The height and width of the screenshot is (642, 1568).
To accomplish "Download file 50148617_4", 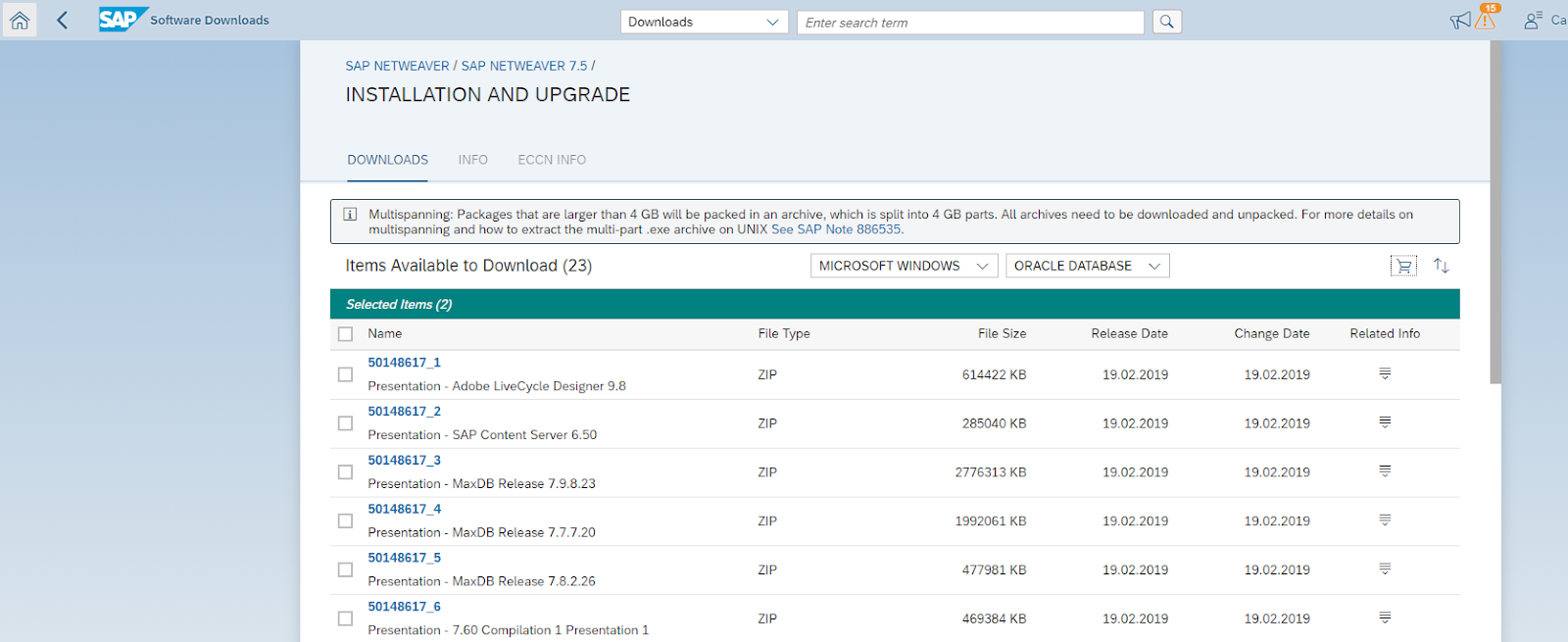I will [404, 510].
